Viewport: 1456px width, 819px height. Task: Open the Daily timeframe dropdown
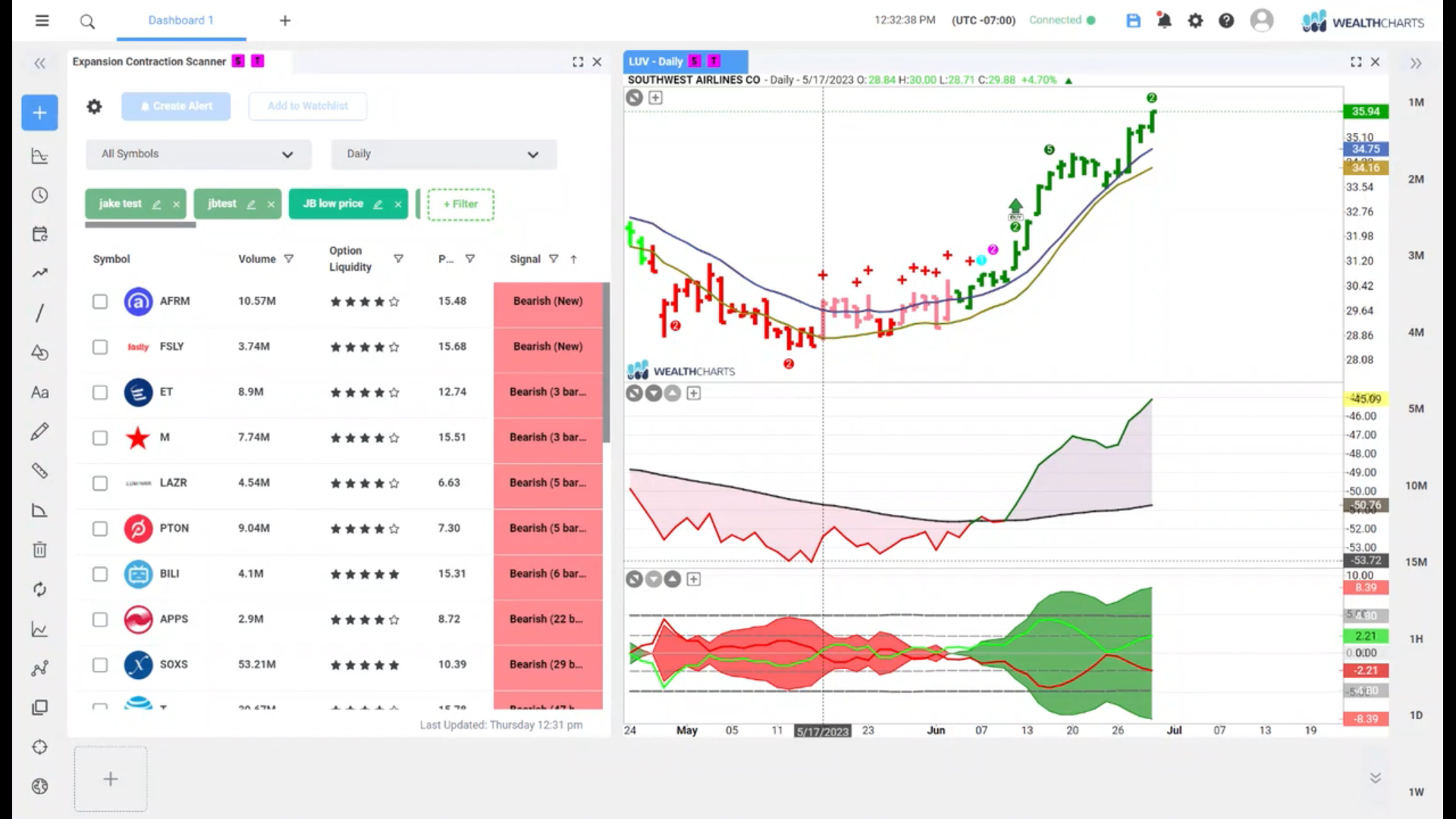click(444, 154)
